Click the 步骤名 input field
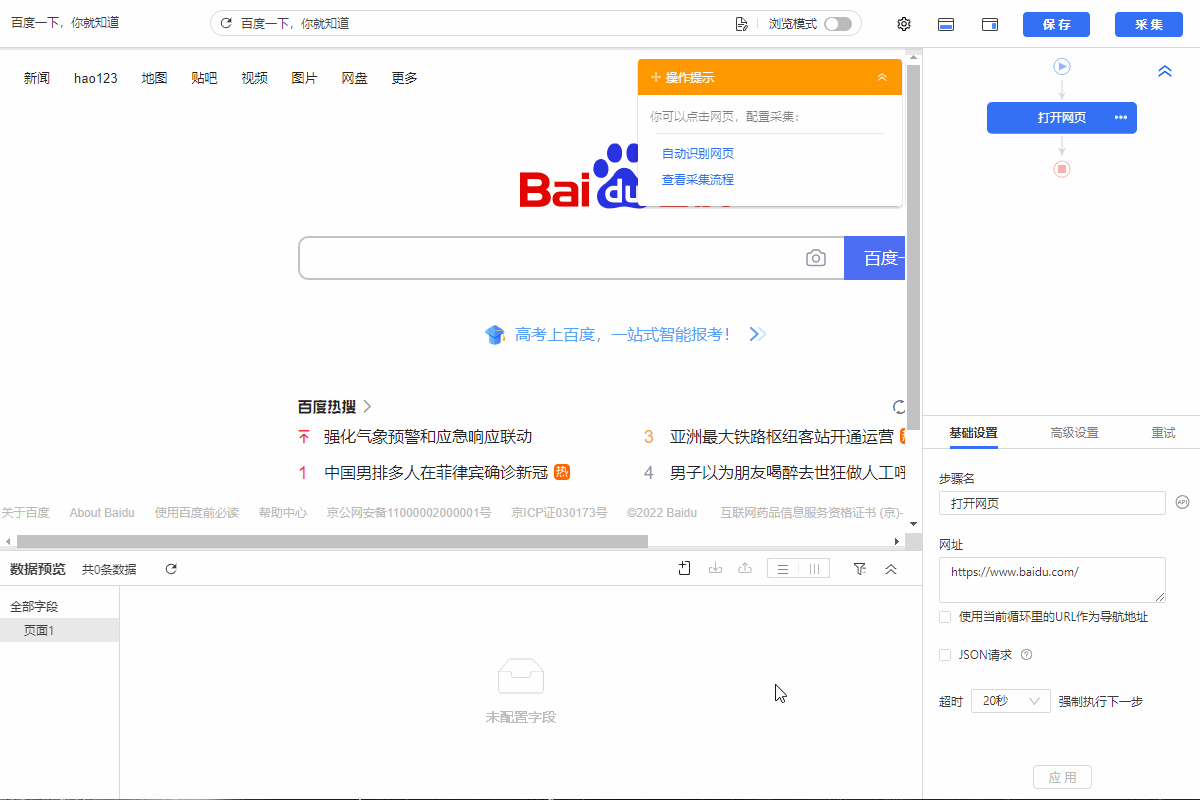This screenshot has height=800, width=1200. [x=1052, y=503]
